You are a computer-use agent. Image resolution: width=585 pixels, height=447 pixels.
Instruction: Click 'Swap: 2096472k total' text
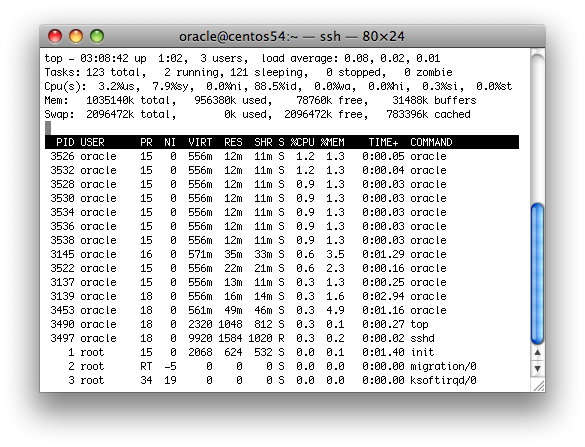pyautogui.click(x=107, y=115)
